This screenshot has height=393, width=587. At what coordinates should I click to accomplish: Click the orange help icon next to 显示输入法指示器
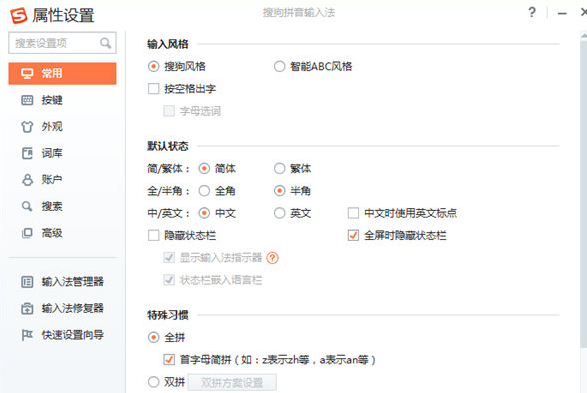coord(272,258)
